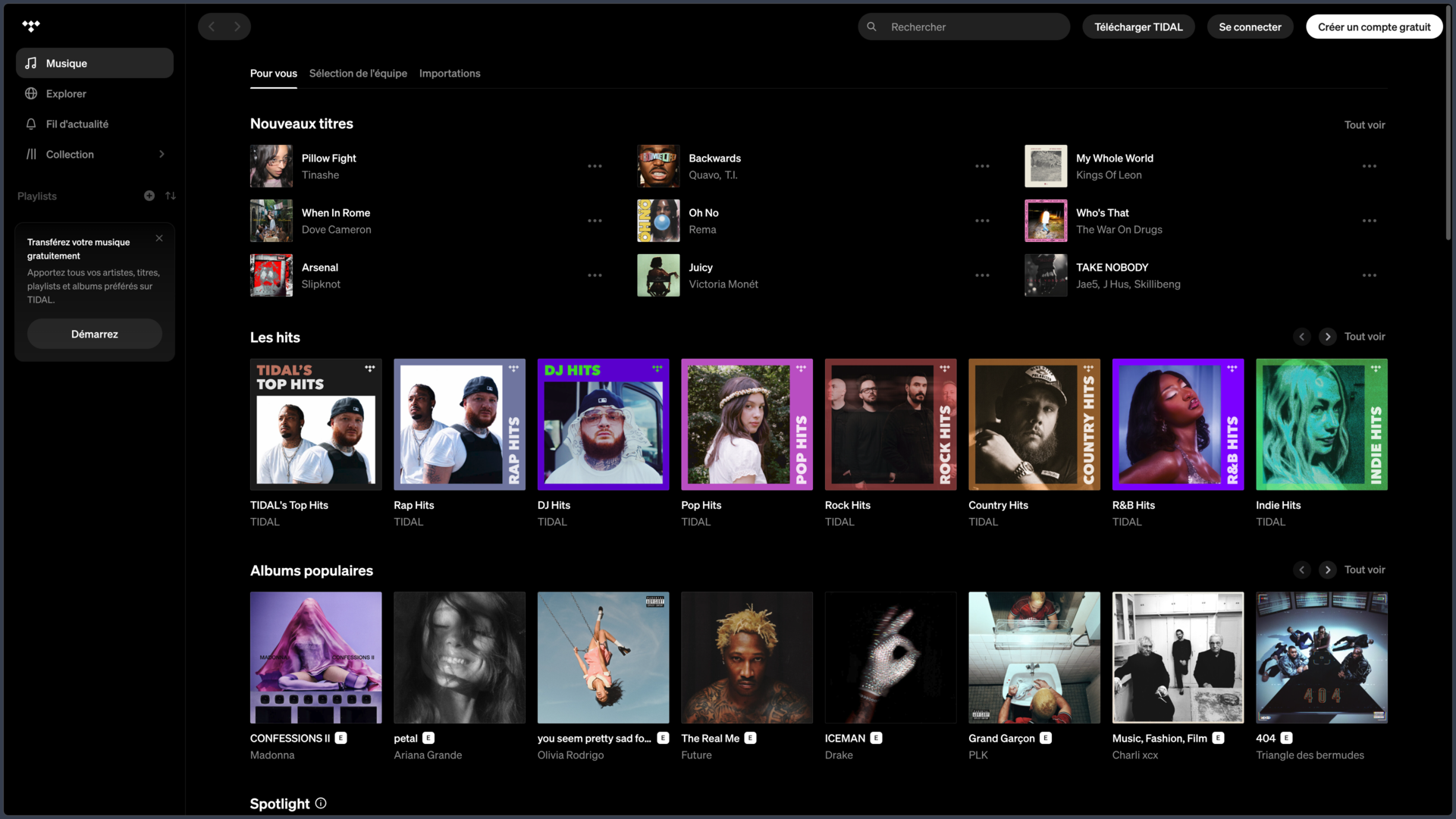Click the TIDAL logo icon
The image size is (1456, 819).
31,27
